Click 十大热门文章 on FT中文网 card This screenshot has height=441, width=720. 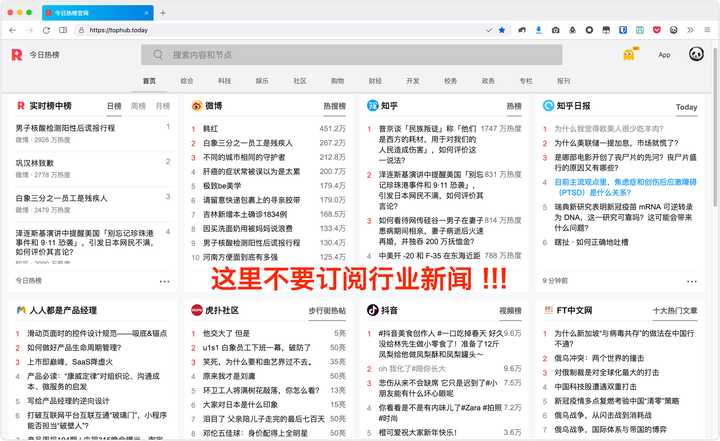pyautogui.click(x=675, y=311)
